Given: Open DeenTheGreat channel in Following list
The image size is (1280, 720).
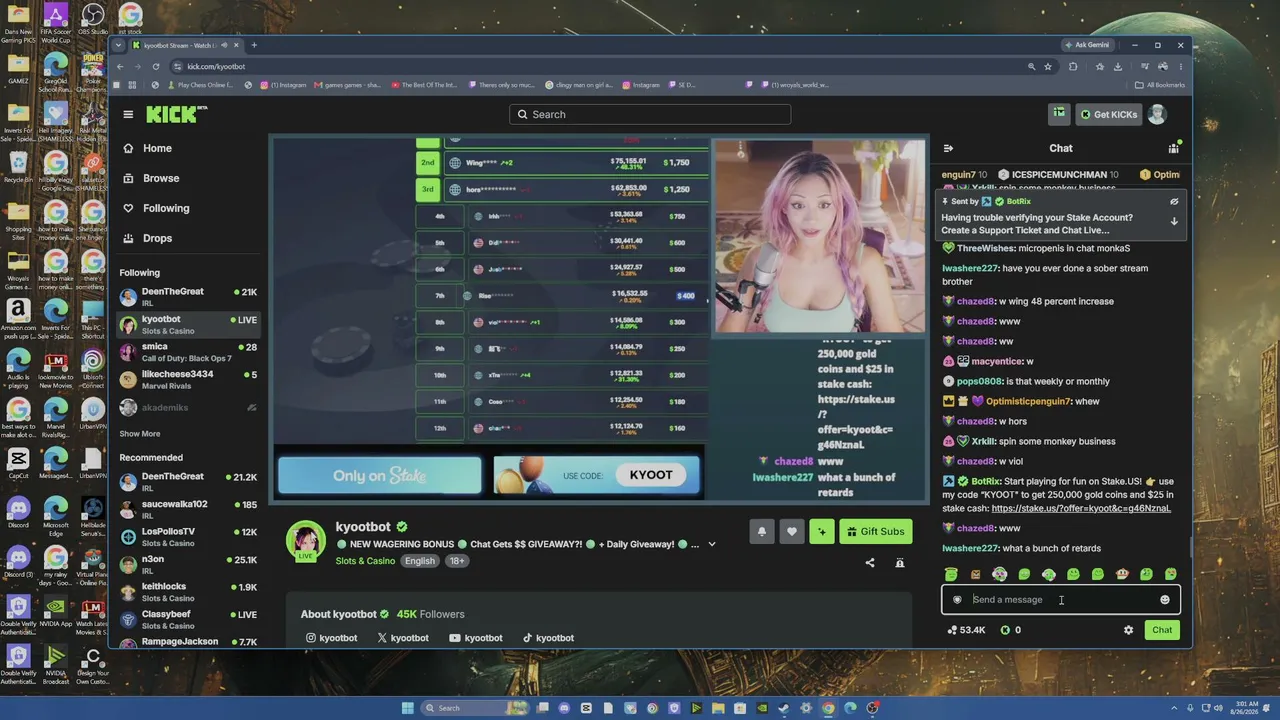Looking at the screenshot, I should [x=188, y=297].
